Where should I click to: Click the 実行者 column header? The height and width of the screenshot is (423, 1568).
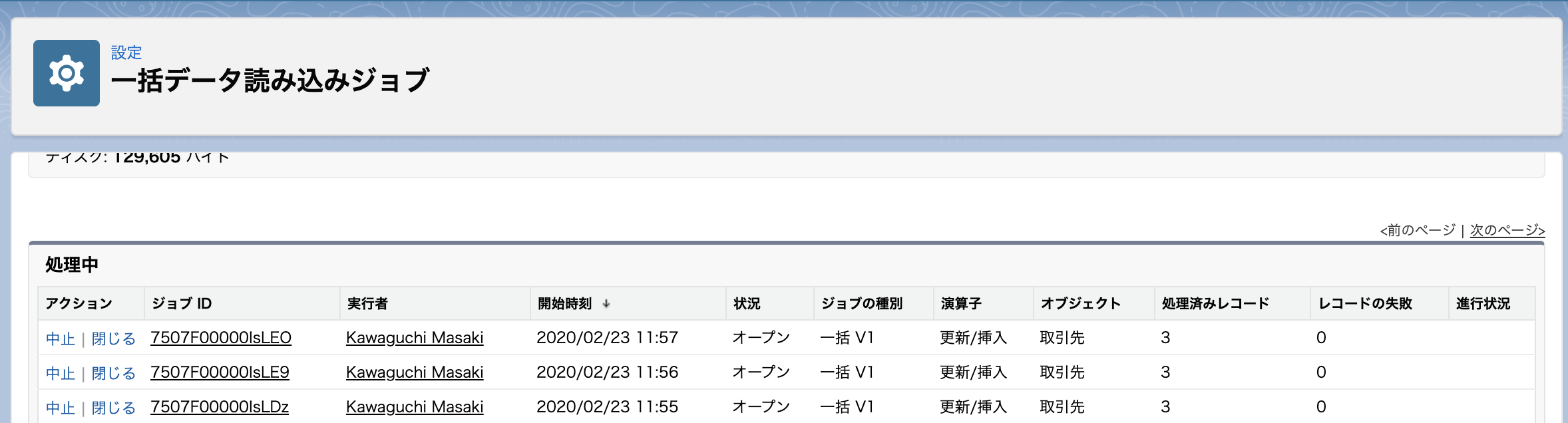pyautogui.click(x=367, y=303)
